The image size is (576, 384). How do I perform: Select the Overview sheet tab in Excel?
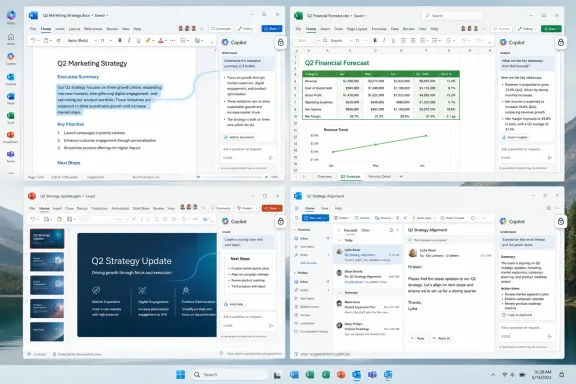(x=324, y=177)
